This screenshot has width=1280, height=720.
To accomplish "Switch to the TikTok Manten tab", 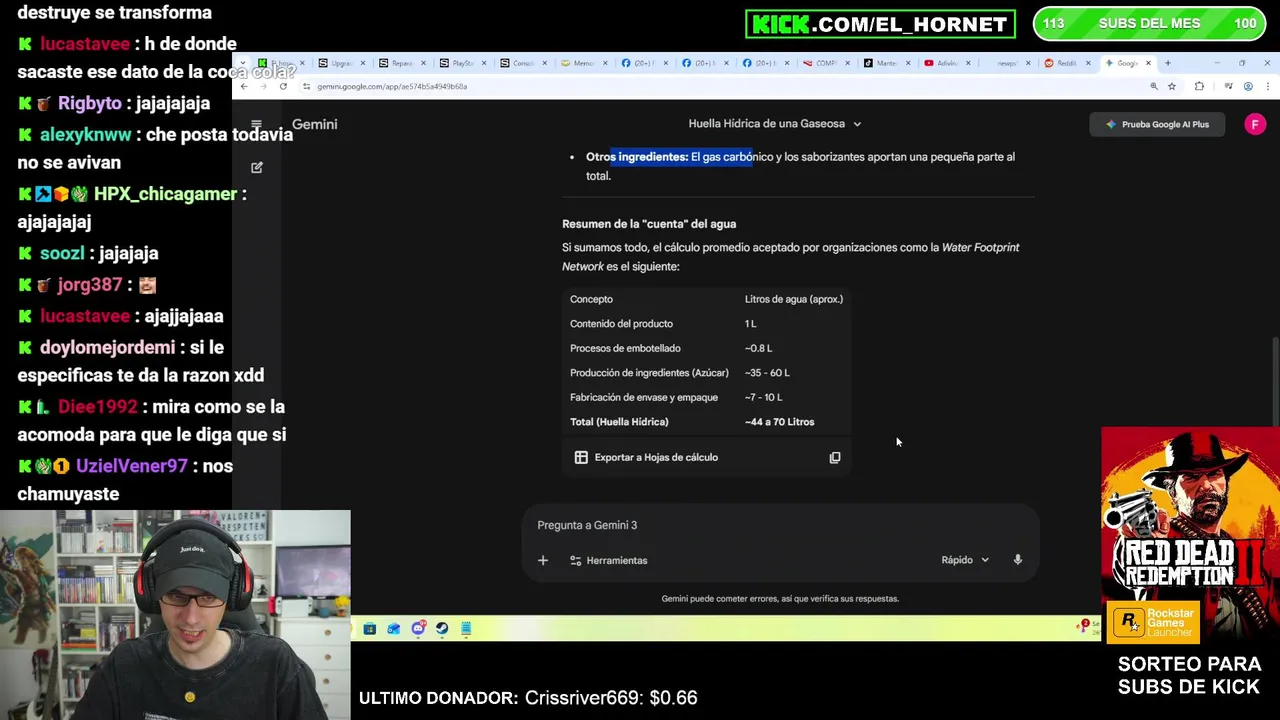I will coord(887,63).
